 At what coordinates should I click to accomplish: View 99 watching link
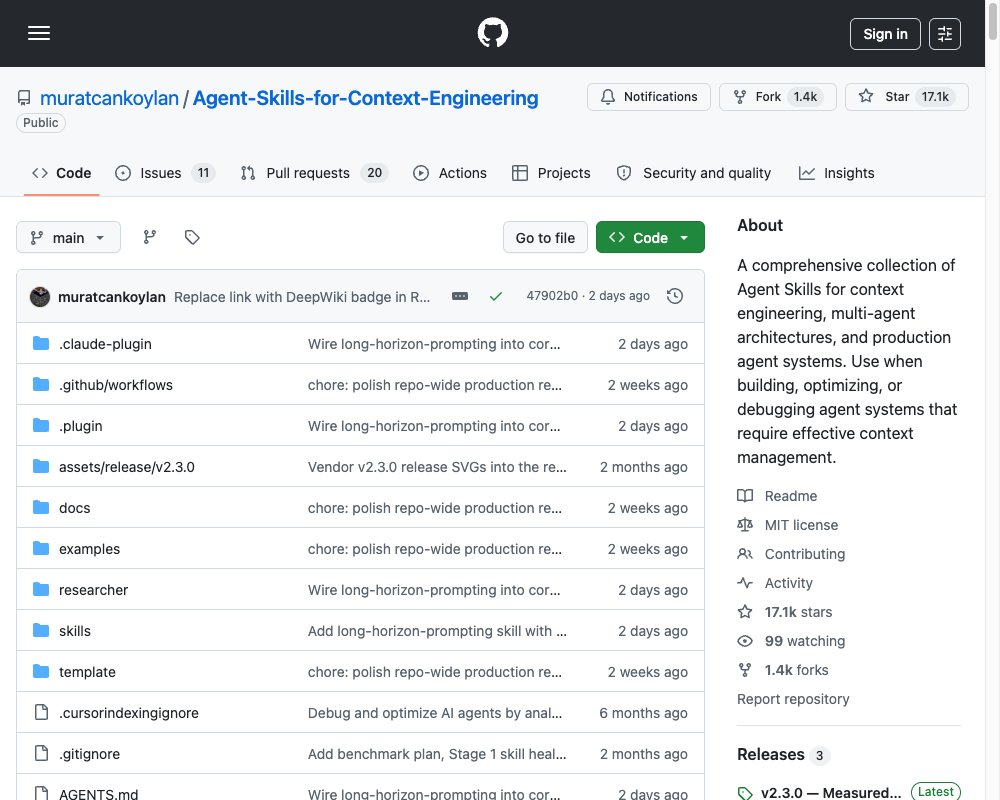[x=805, y=641]
